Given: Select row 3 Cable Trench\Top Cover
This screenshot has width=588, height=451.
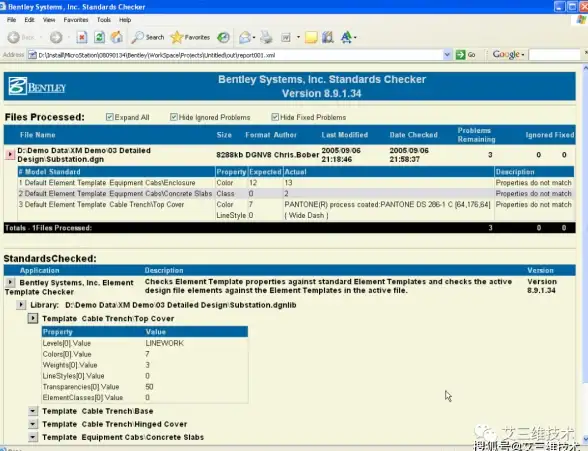Looking at the screenshot, I should [296, 210].
